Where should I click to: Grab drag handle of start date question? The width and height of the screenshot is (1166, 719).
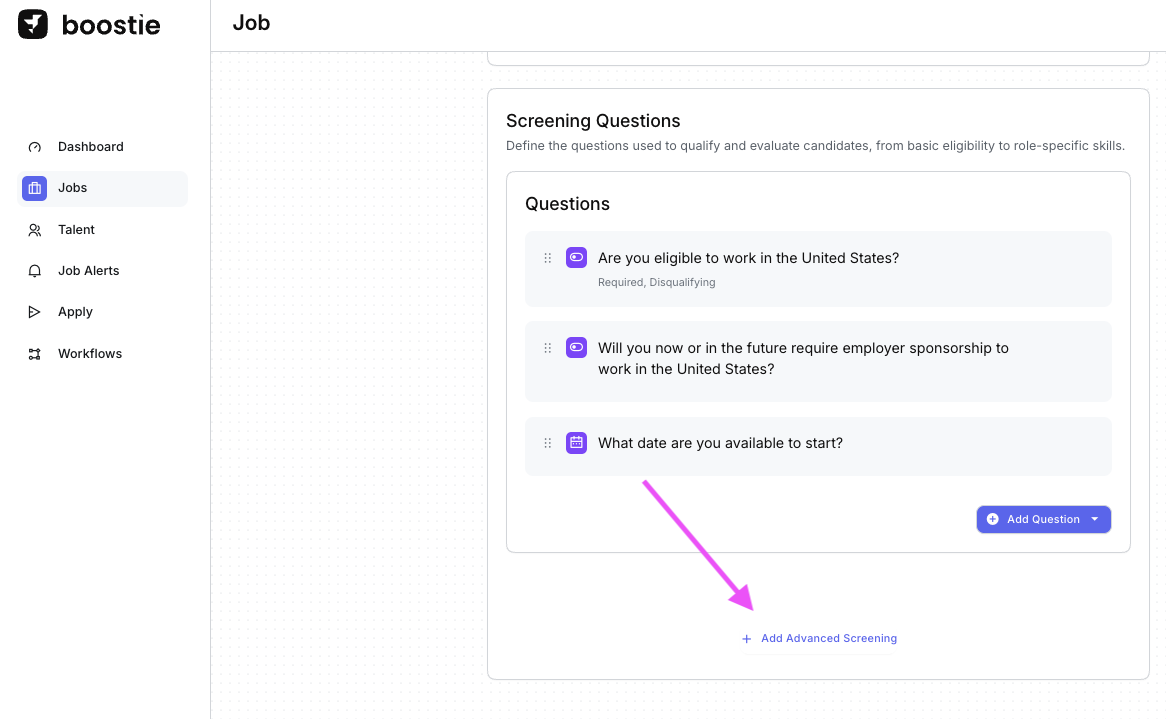click(x=548, y=443)
